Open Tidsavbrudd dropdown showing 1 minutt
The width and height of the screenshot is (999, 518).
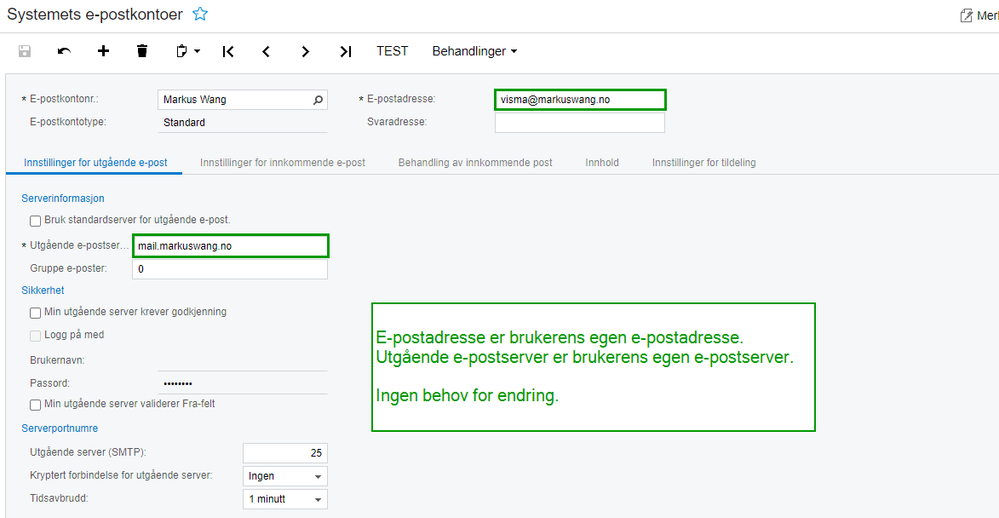click(x=285, y=499)
